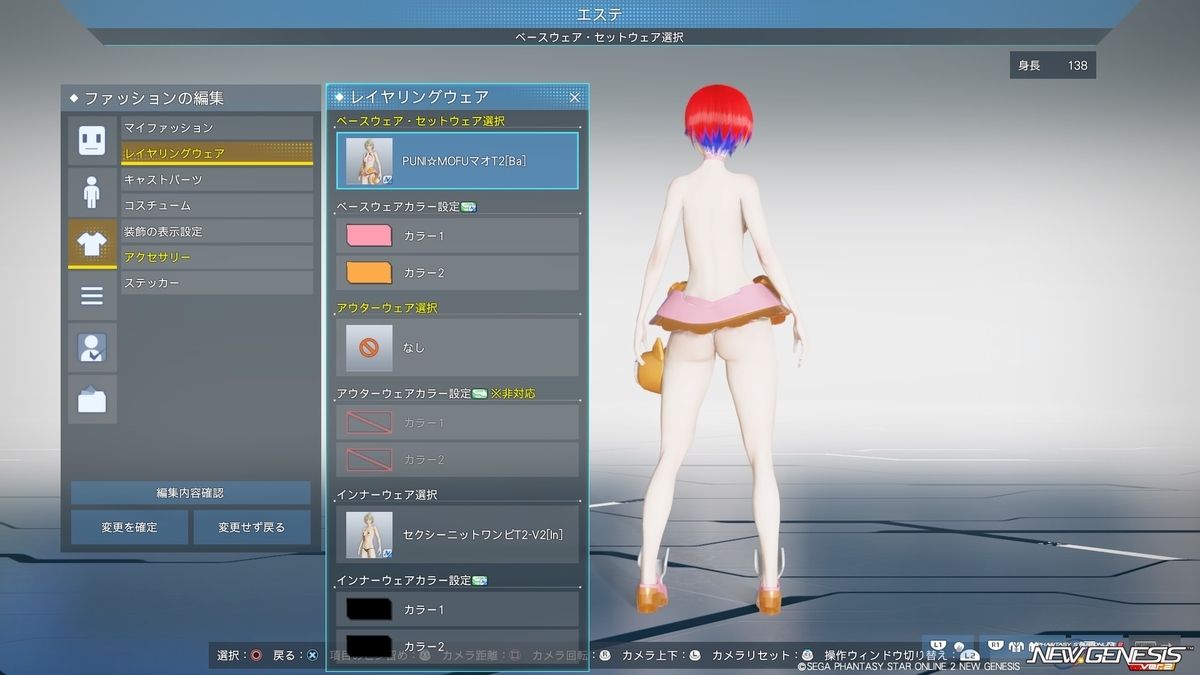
Task: Open the saved data folder icon
Action: coord(92,400)
